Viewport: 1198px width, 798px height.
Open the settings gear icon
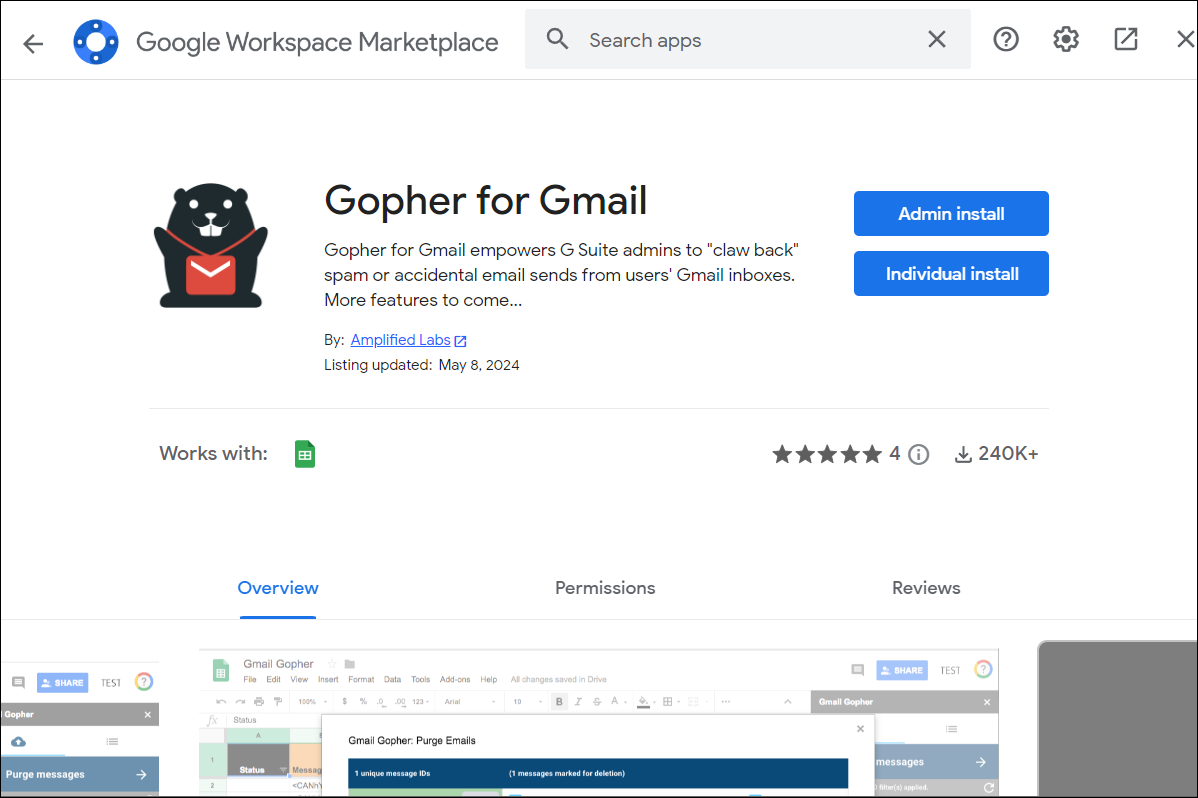pyautogui.click(x=1066, y=39)
